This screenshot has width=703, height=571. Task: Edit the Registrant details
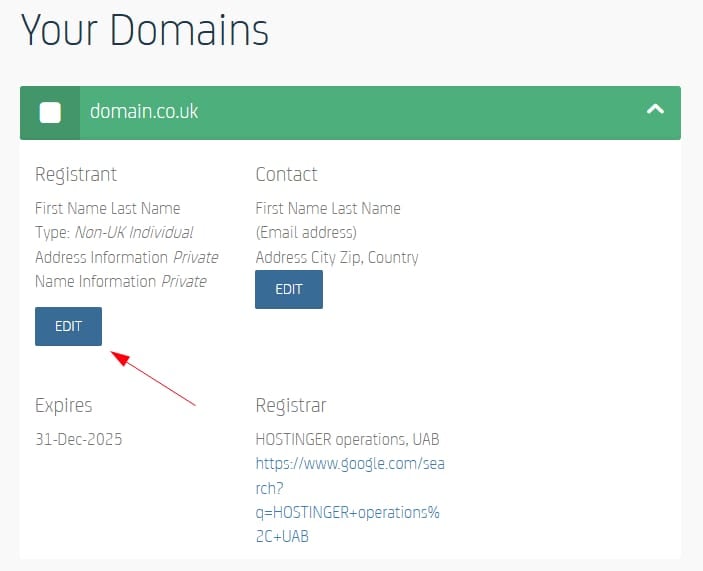pos(69,326)
